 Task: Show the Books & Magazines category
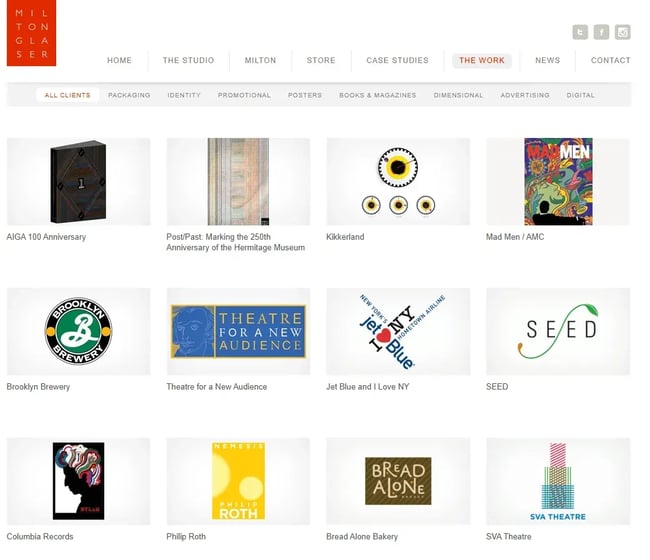click(x=378, y=95)
